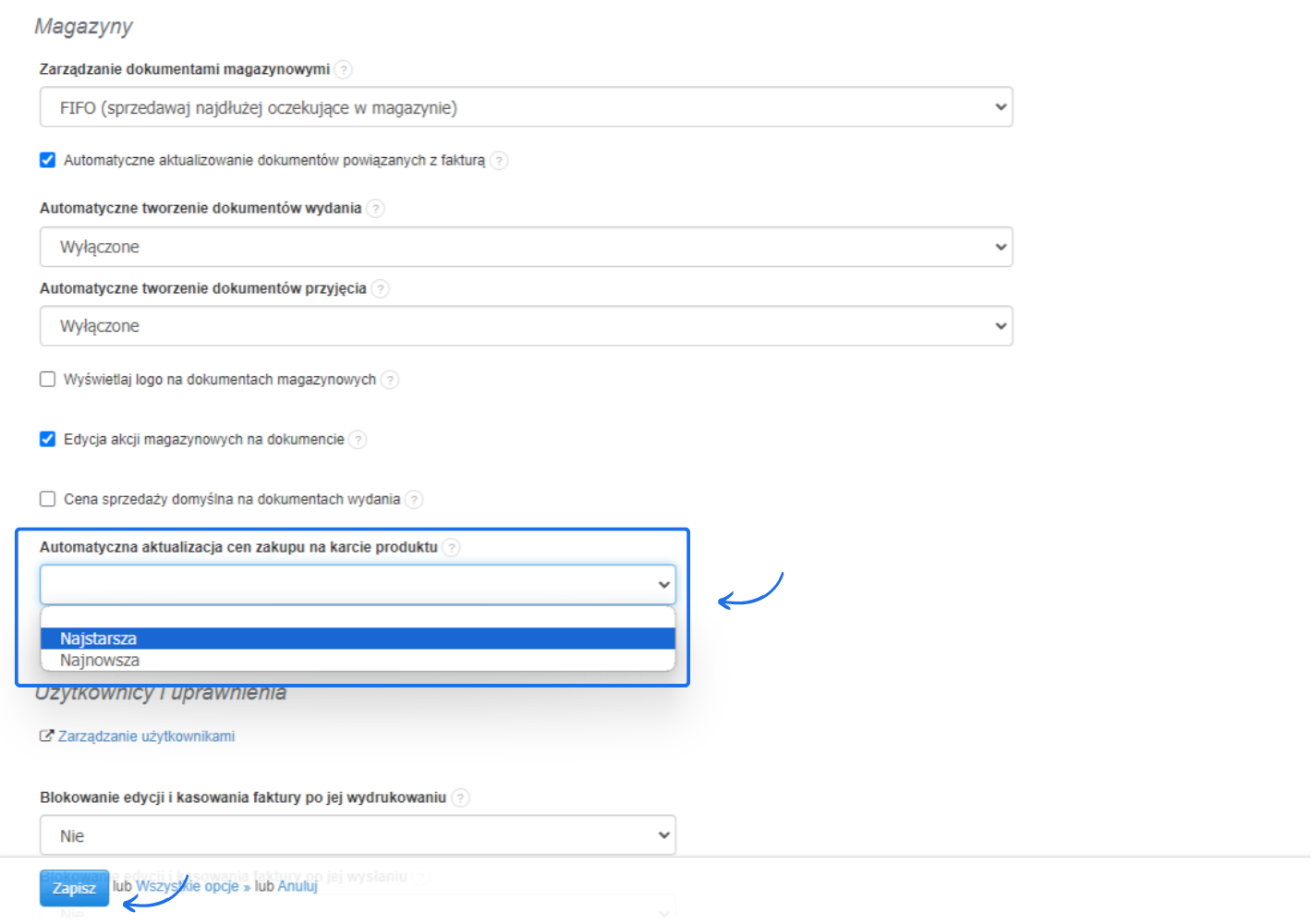
Task: Click help icon beside Automatyczne tworzenie dokumentów przyjęcia
Action: click(380, 288)
